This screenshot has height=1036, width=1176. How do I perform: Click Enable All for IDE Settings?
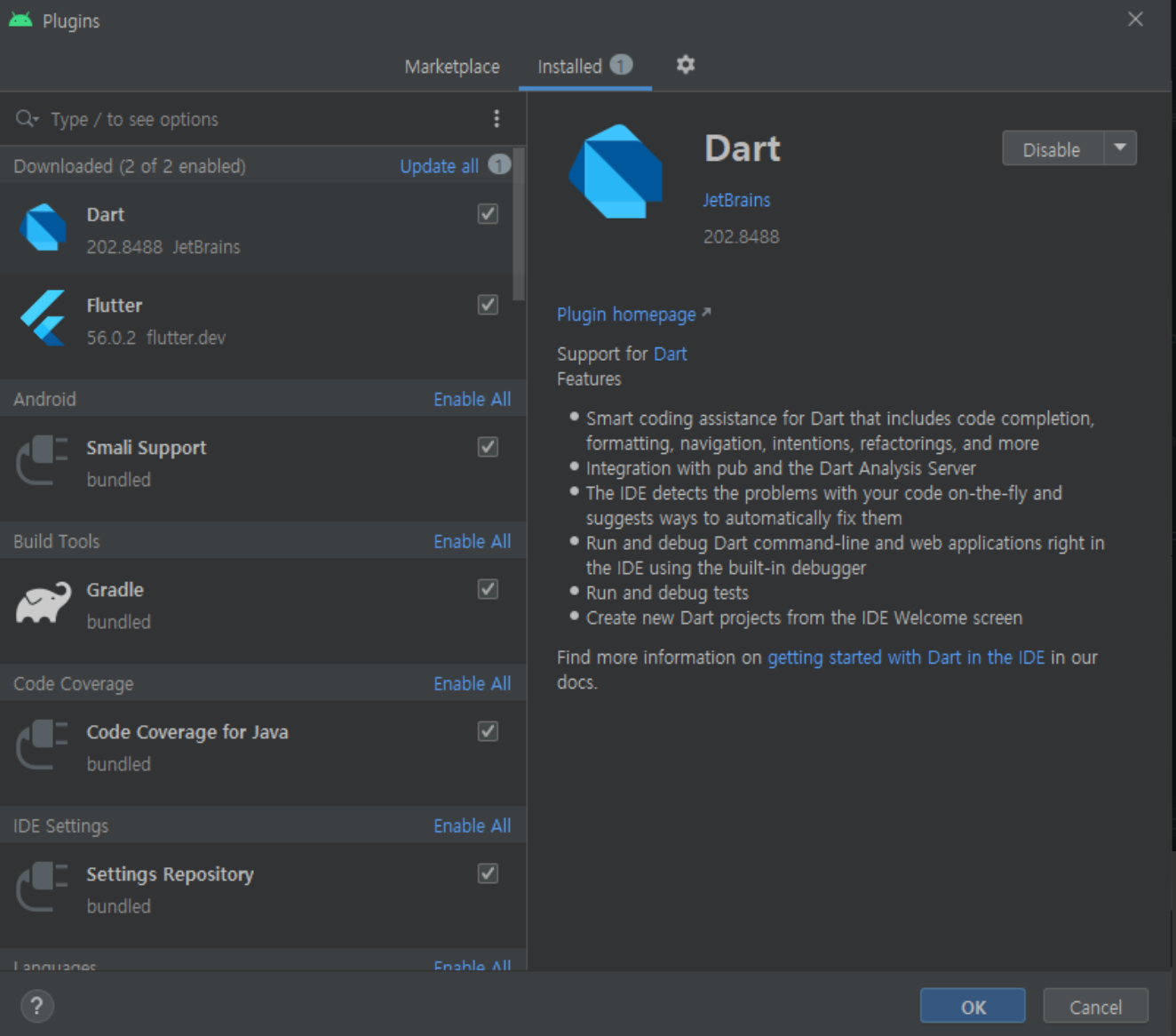tap(472, 825)
